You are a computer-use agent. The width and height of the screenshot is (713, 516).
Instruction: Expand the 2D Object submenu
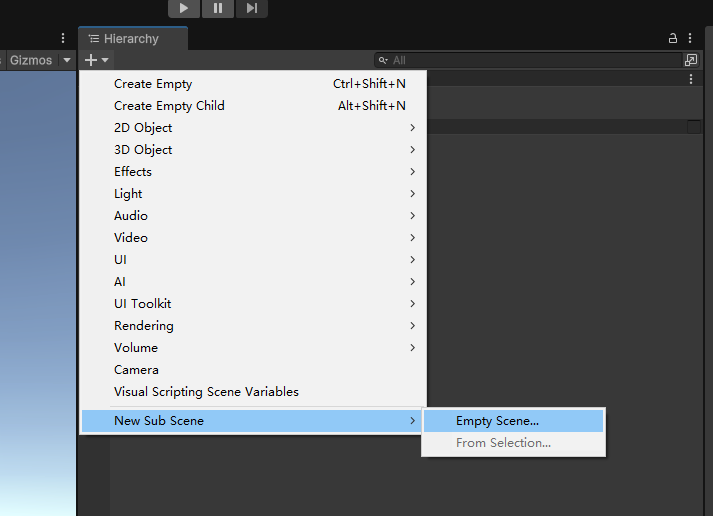[x=254, y=128]
